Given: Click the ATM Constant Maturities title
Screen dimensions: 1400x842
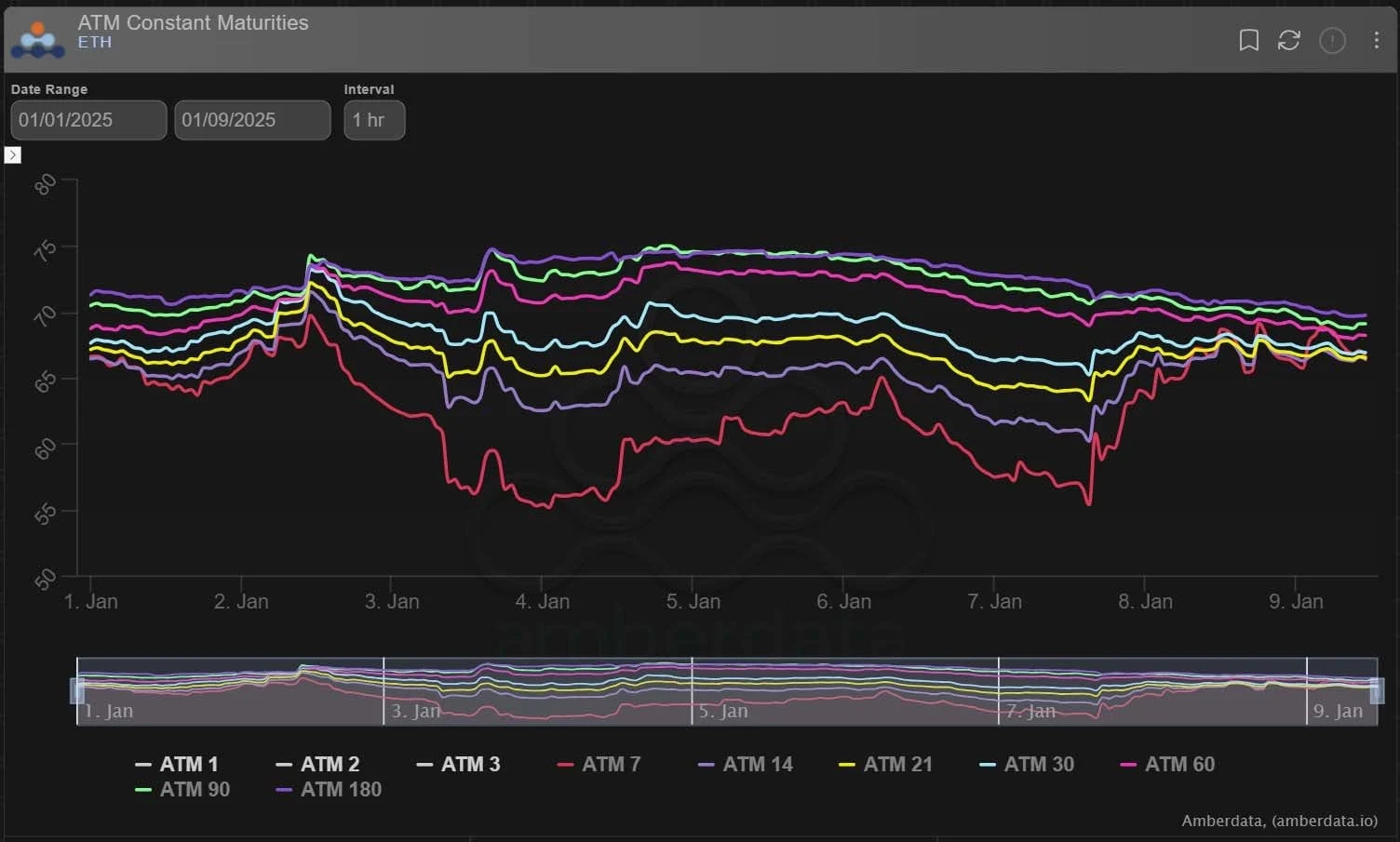Looking at the screenshot, I should pyautogui.click(x=193, y=22).
